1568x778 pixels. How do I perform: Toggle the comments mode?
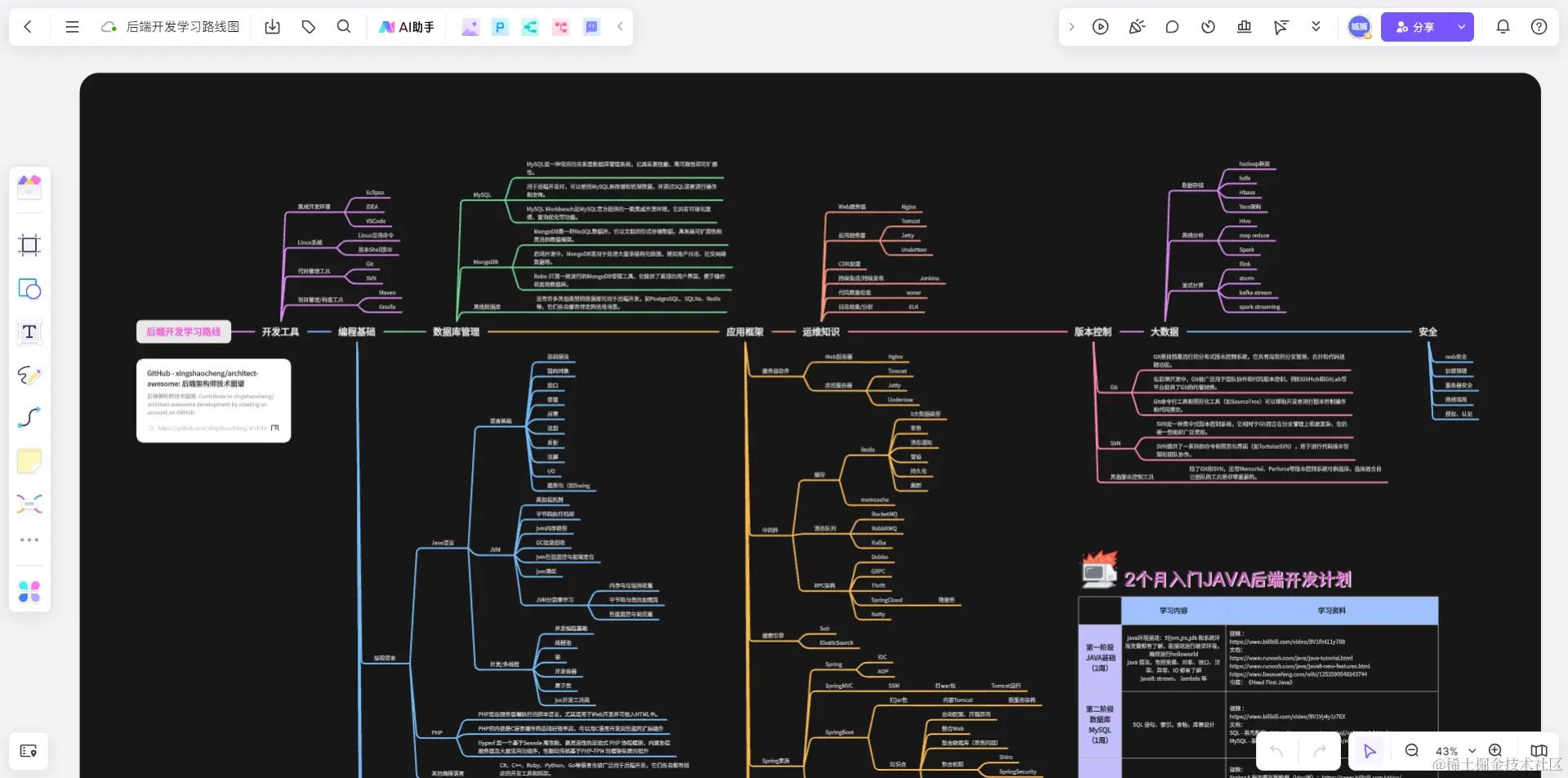(x=1172, y=27)
